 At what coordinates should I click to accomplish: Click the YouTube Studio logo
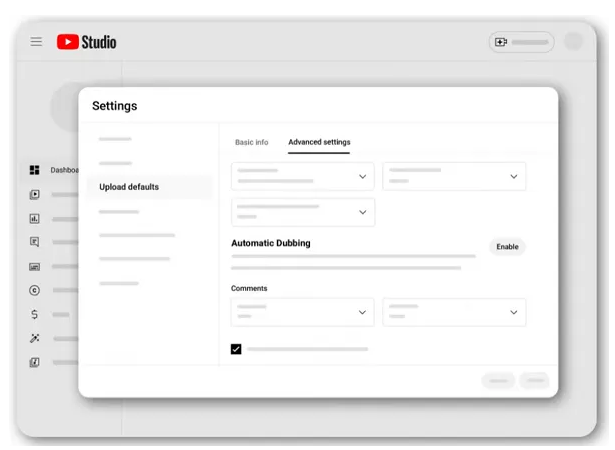(86, 42)
